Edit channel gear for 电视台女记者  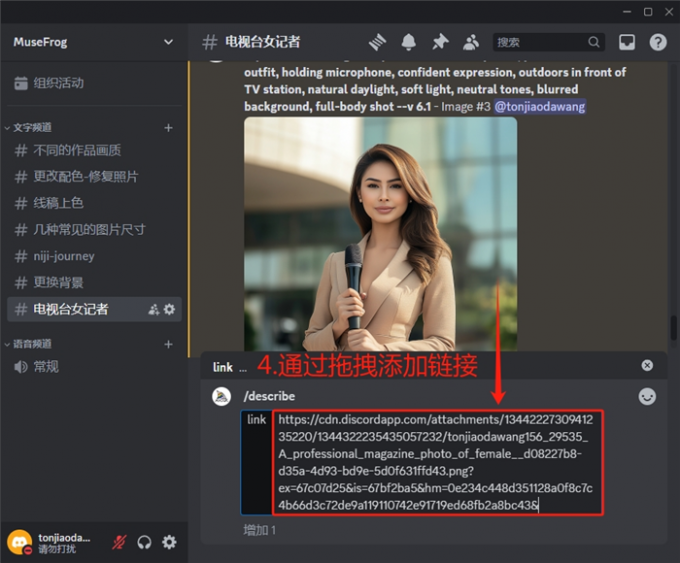pyautogui.click(x=170, y=309)
